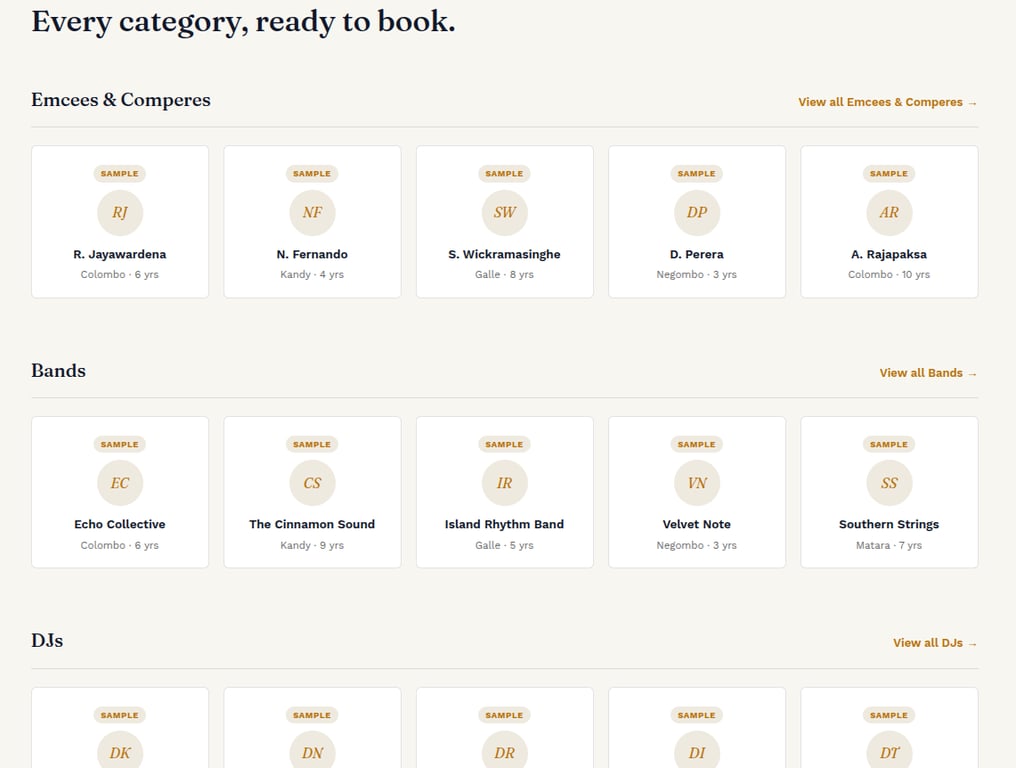This screenshot has height=768, width=1016.
Task: Open the View all Bands link
Action: click(928, 373)
